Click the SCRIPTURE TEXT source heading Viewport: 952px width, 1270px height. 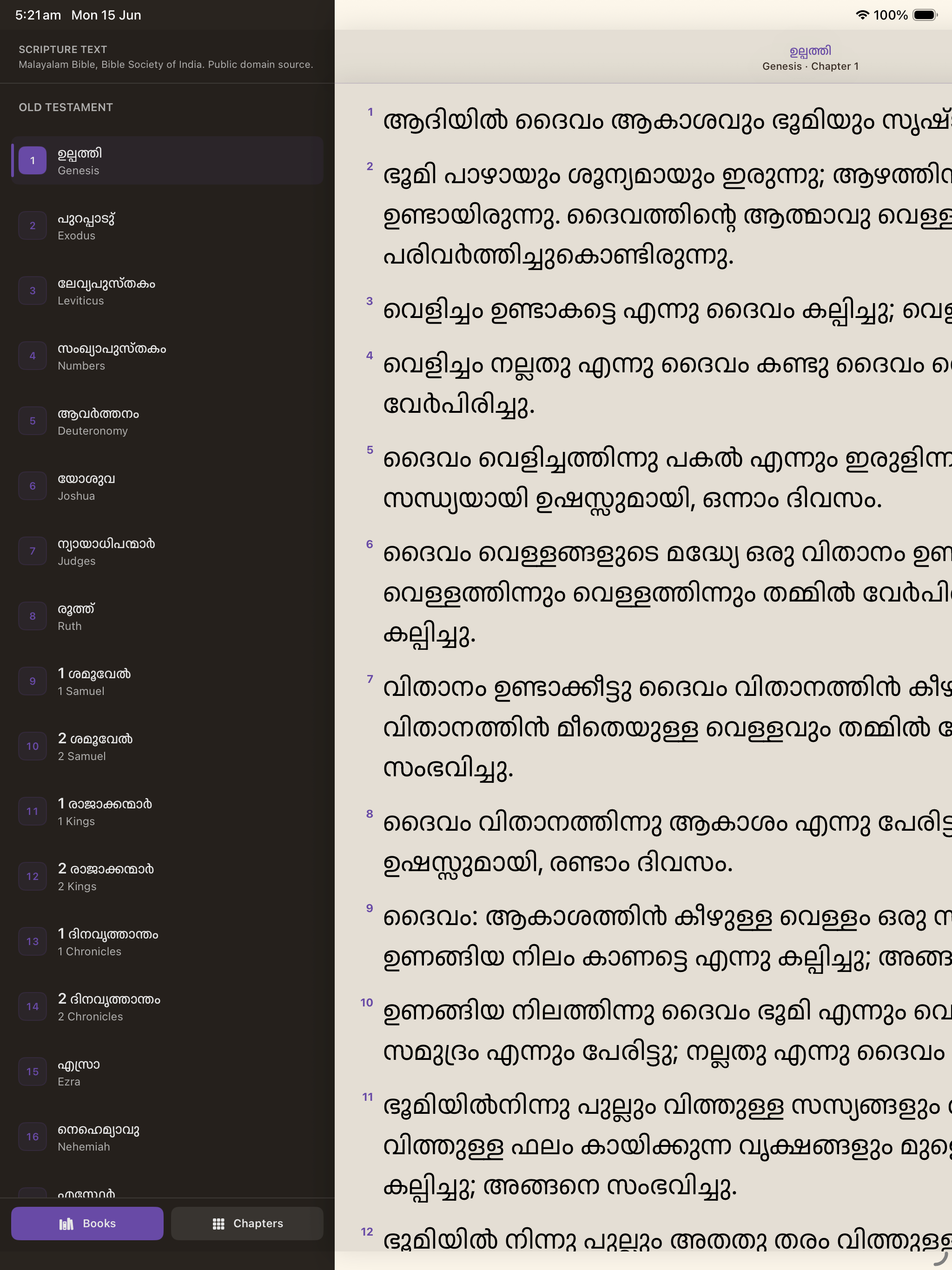(63, 49)
